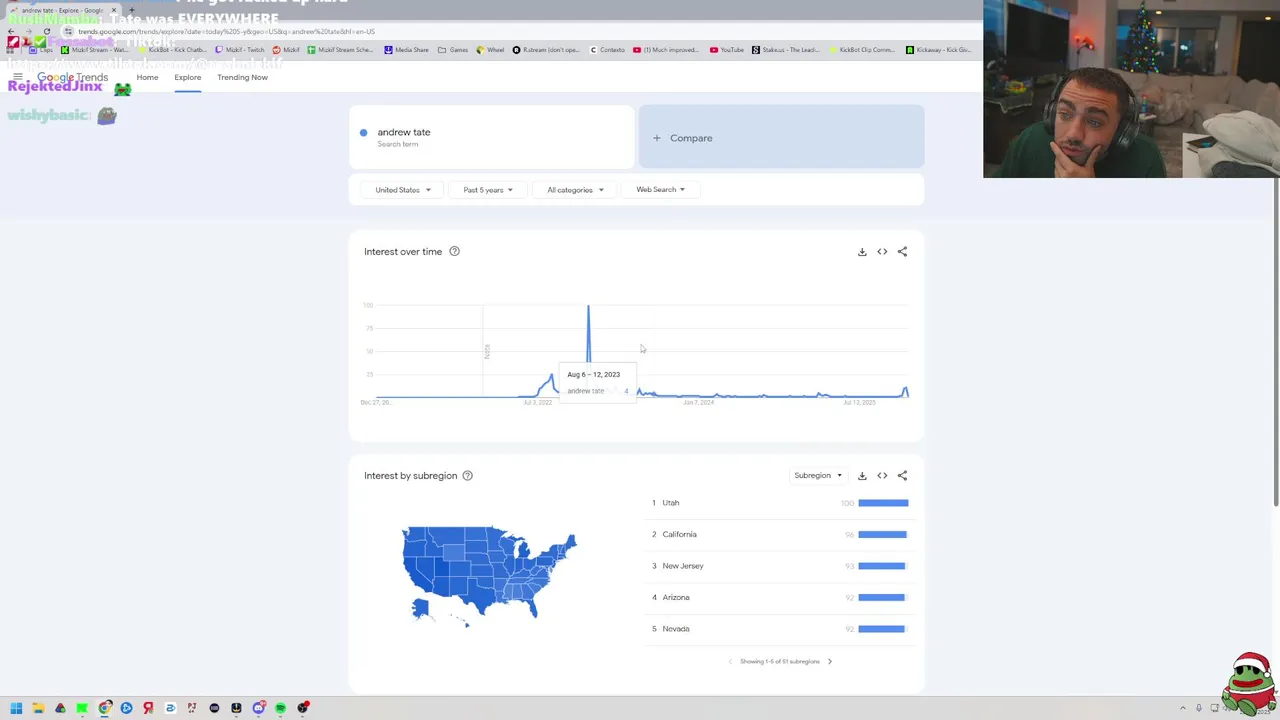Image resolution: width=1280 pixels, height=720 pixels.
Task: Open help for Interest by subregion
Action: pos(467,476)
